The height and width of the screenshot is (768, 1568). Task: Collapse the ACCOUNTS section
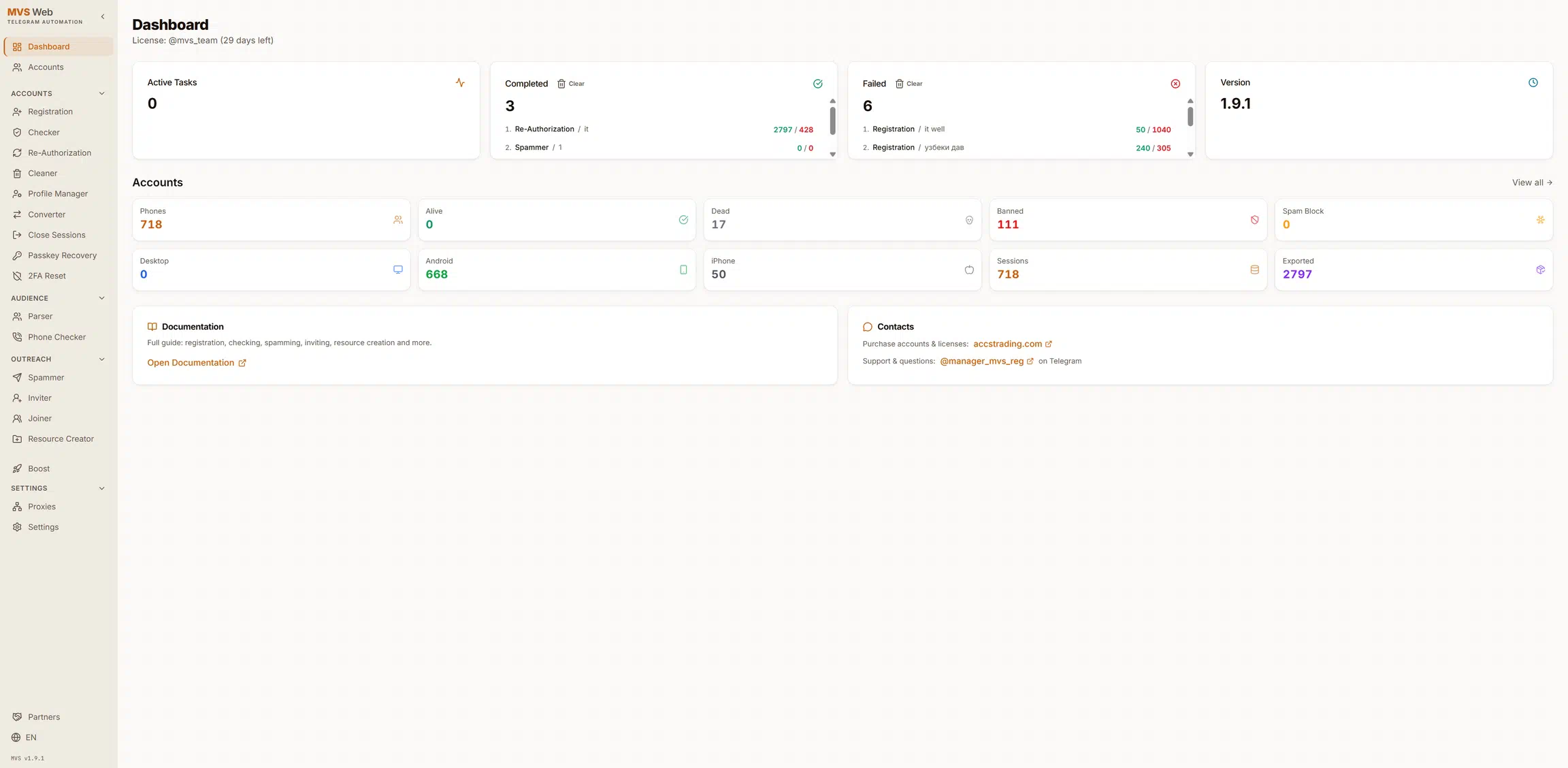click(x=102, y=93)
